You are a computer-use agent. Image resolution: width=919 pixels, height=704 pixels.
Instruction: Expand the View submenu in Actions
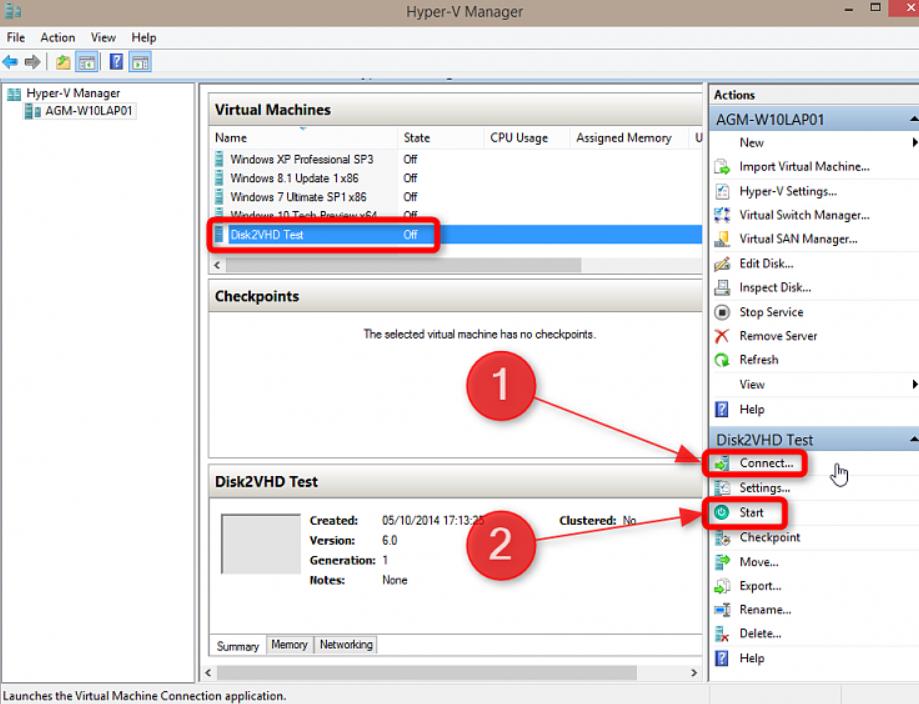914,385
